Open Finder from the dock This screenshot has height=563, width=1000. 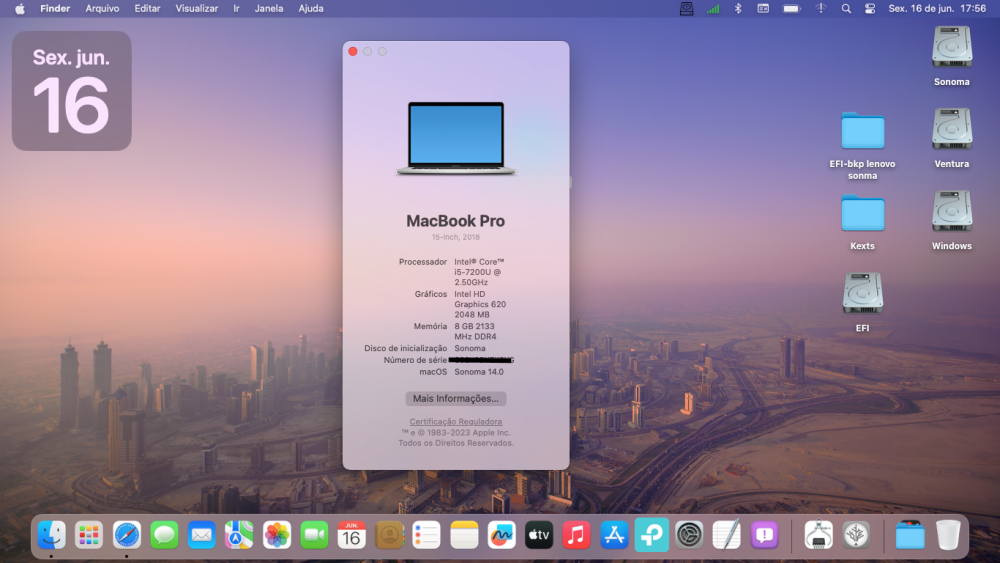(51, 535)
